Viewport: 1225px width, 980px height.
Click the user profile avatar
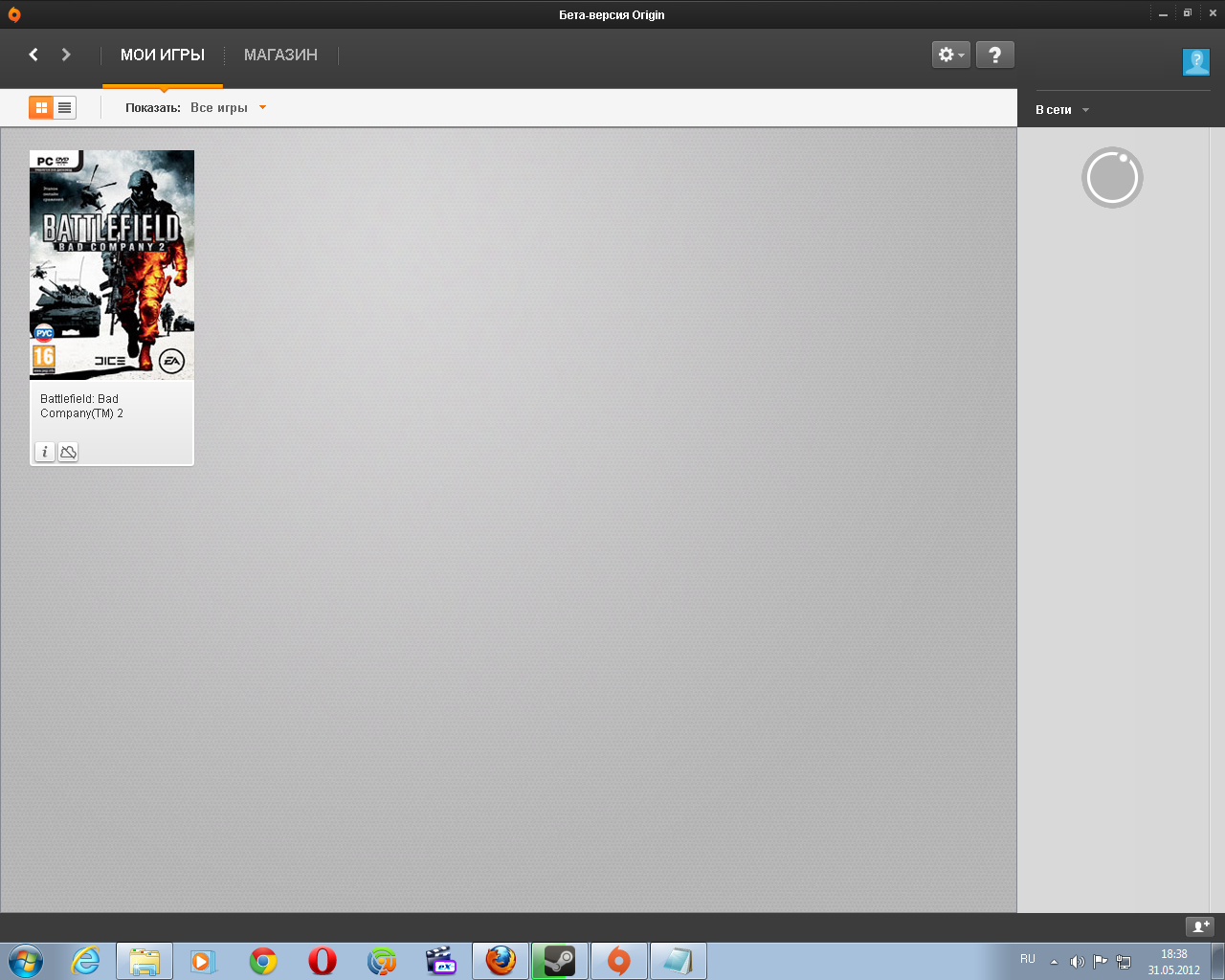tap(1196, 62)
